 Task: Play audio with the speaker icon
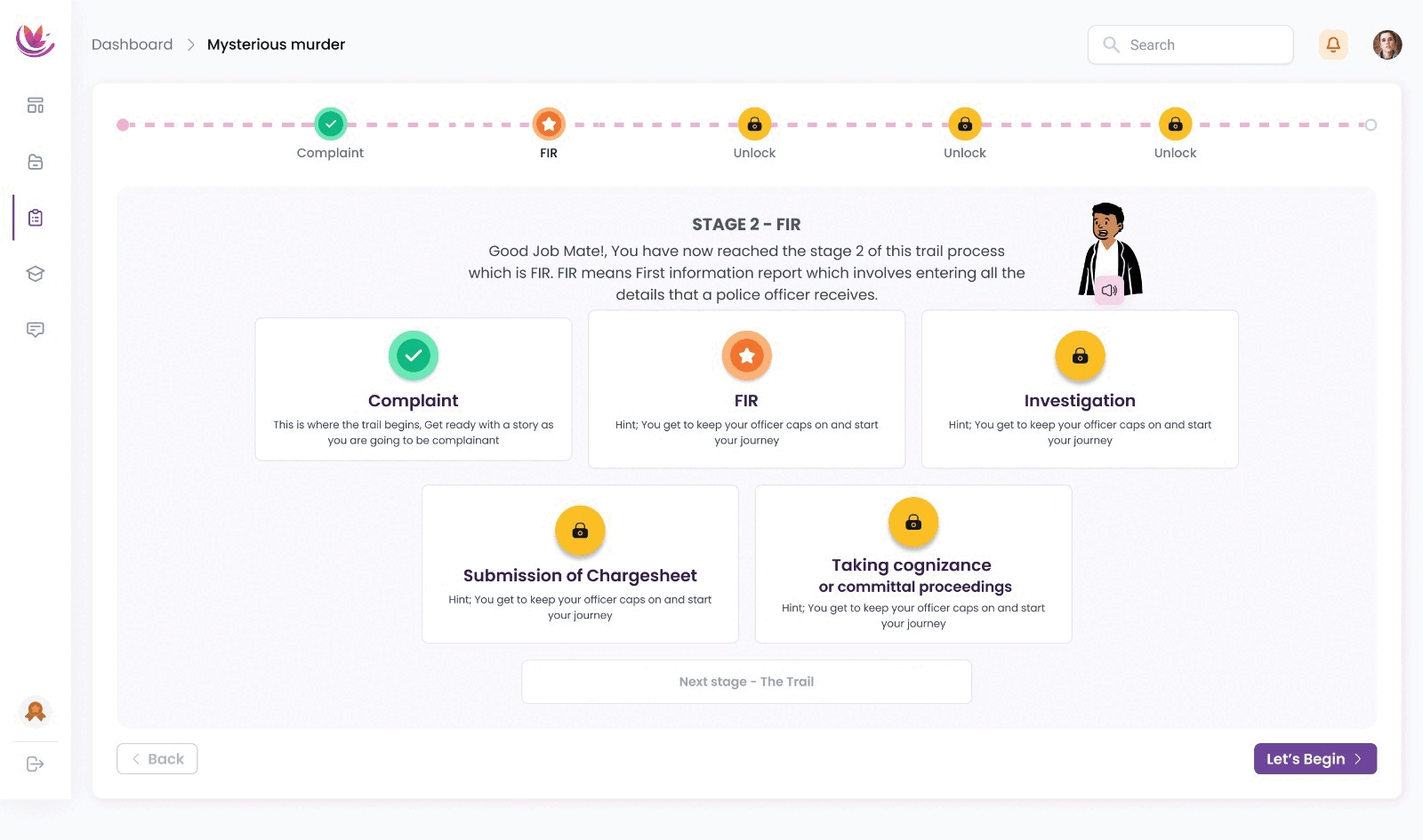tap(1109, 291)
